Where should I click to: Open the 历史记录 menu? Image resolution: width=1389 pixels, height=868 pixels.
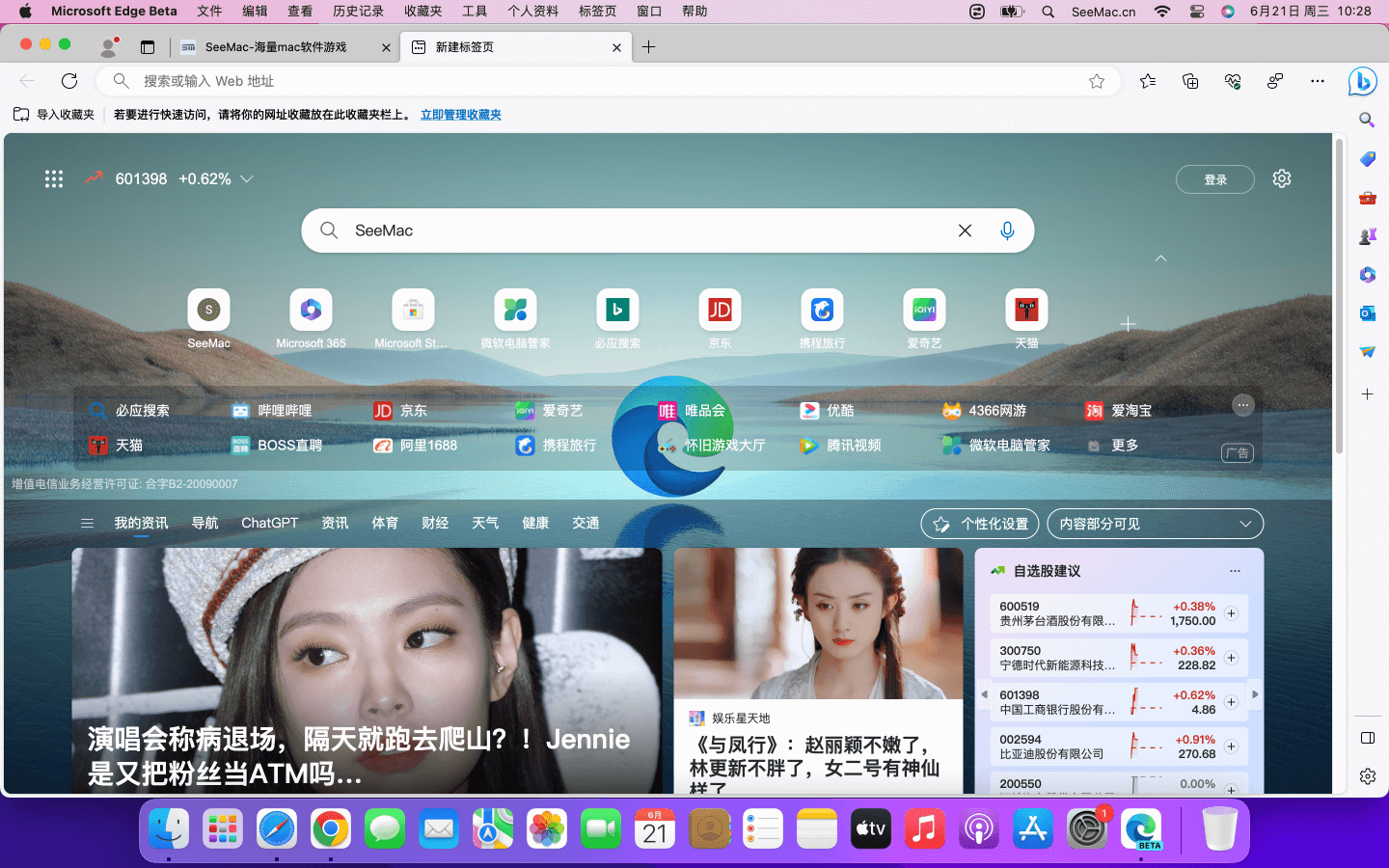point(358,12)
